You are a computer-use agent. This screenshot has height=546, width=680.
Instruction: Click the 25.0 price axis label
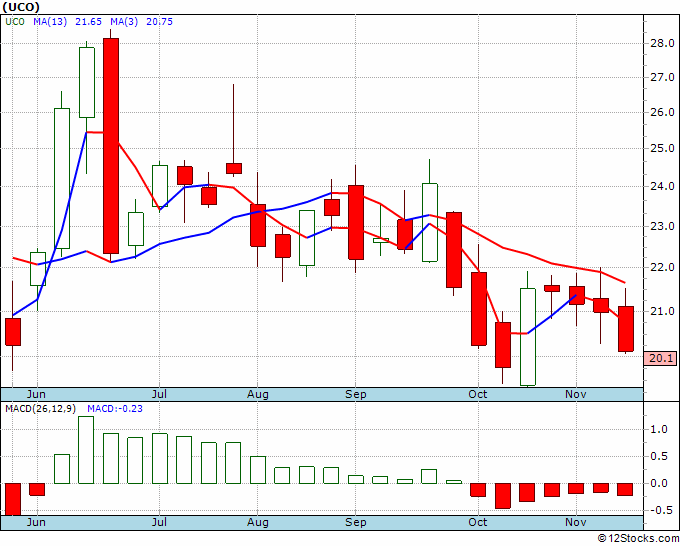(x=662, y=148)
